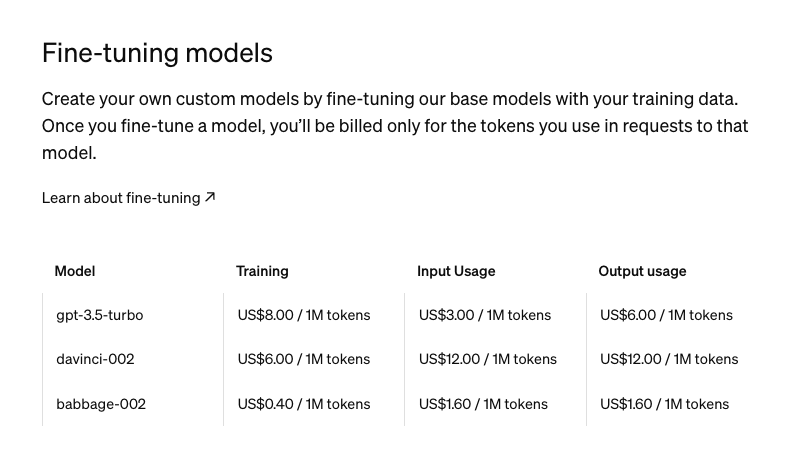Select the davinci-002 model name

pos(95,359)
